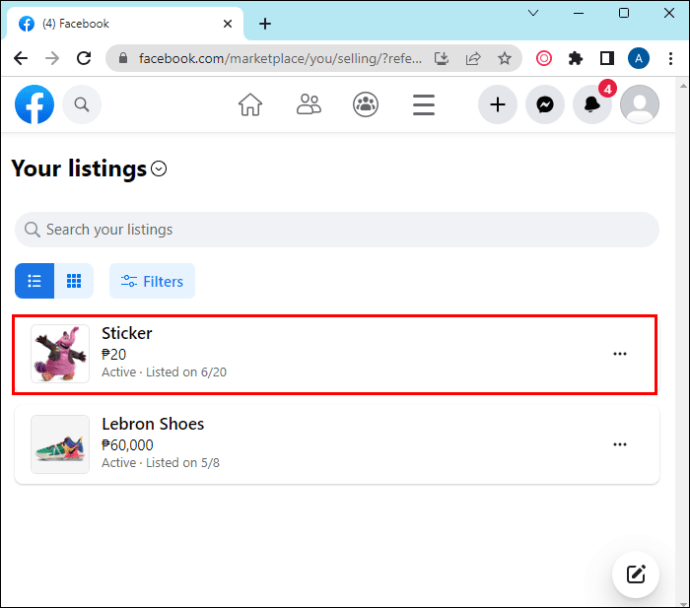Open the Sticker listing title
Screen dimensions: 690x608
pyautogui.click(x=127, y=333)
